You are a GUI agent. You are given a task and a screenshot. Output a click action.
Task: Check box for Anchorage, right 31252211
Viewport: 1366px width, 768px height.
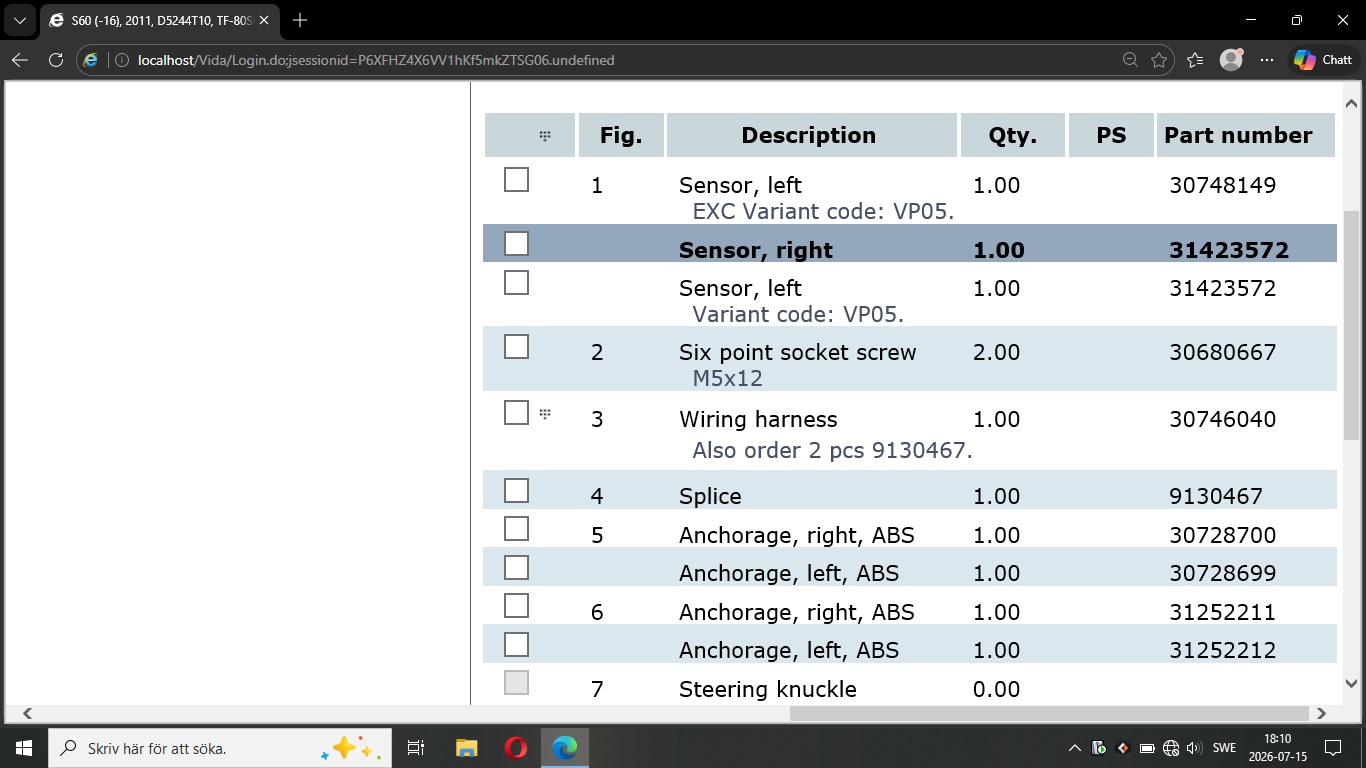pyautogui.click(x=516, y=606)
